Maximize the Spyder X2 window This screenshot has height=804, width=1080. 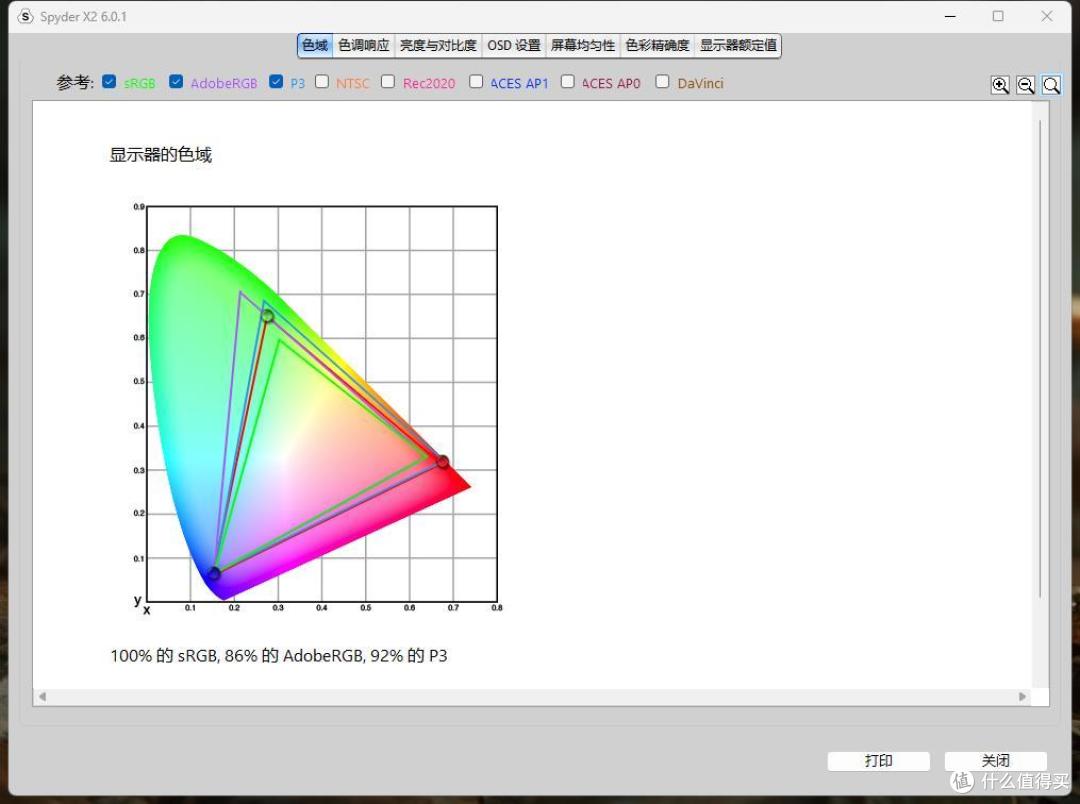tap(998, 16)
